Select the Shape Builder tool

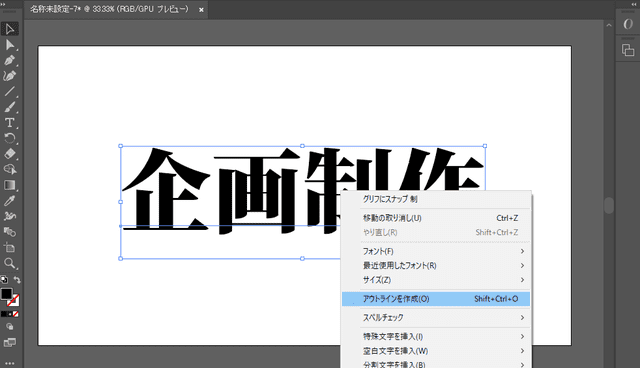[9, 169]
